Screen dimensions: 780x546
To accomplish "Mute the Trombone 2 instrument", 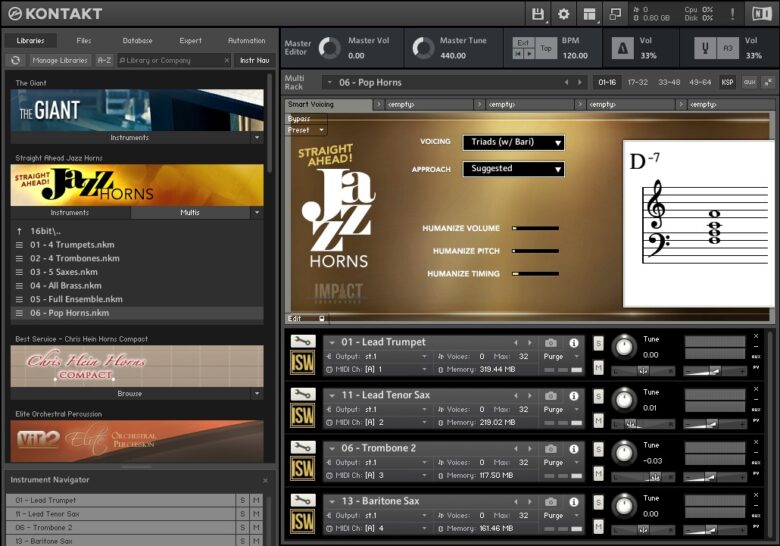I will [598, 474].
